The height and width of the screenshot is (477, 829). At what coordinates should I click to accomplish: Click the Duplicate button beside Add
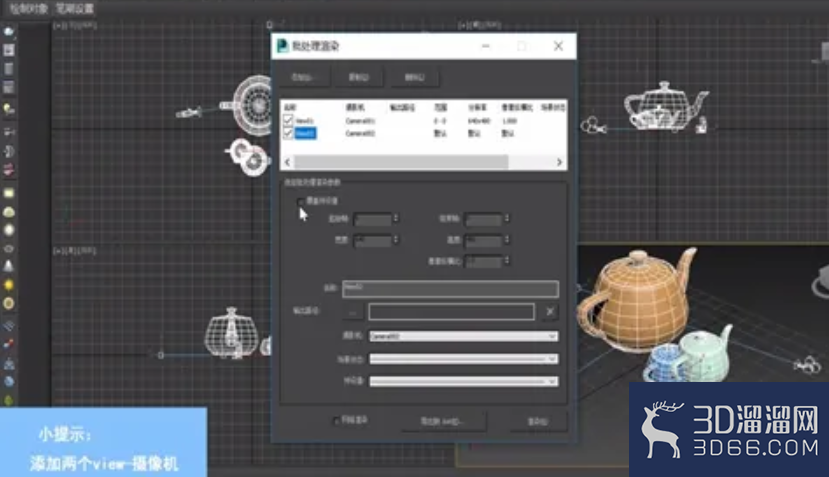[x=359, y=77]
